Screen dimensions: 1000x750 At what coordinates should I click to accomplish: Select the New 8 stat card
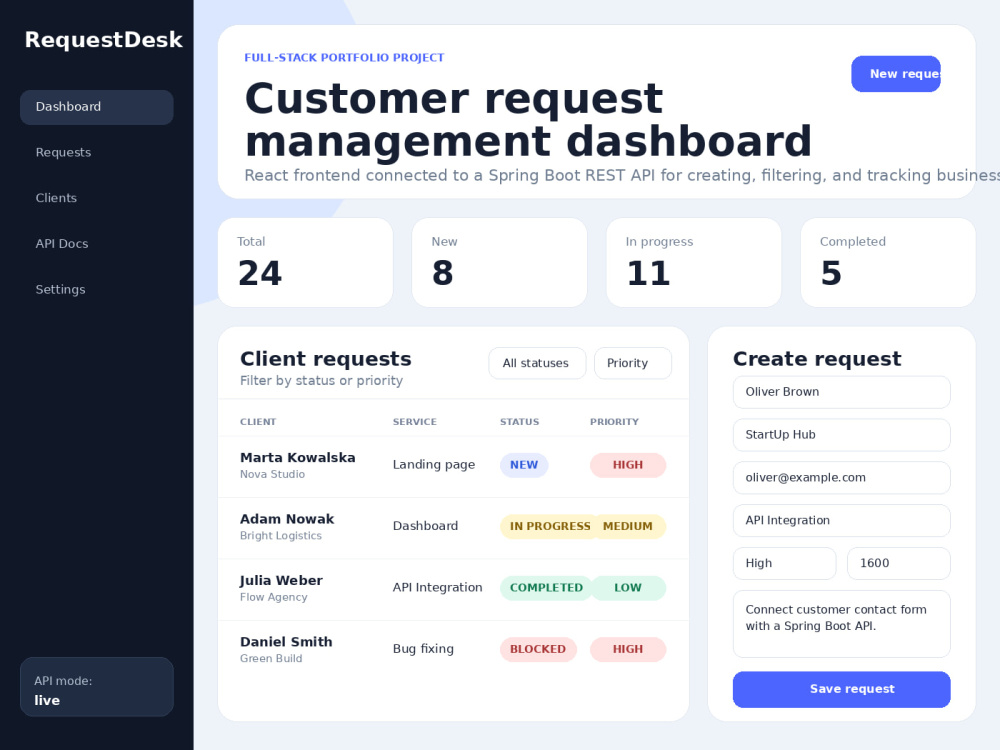[x=499, y=263]
